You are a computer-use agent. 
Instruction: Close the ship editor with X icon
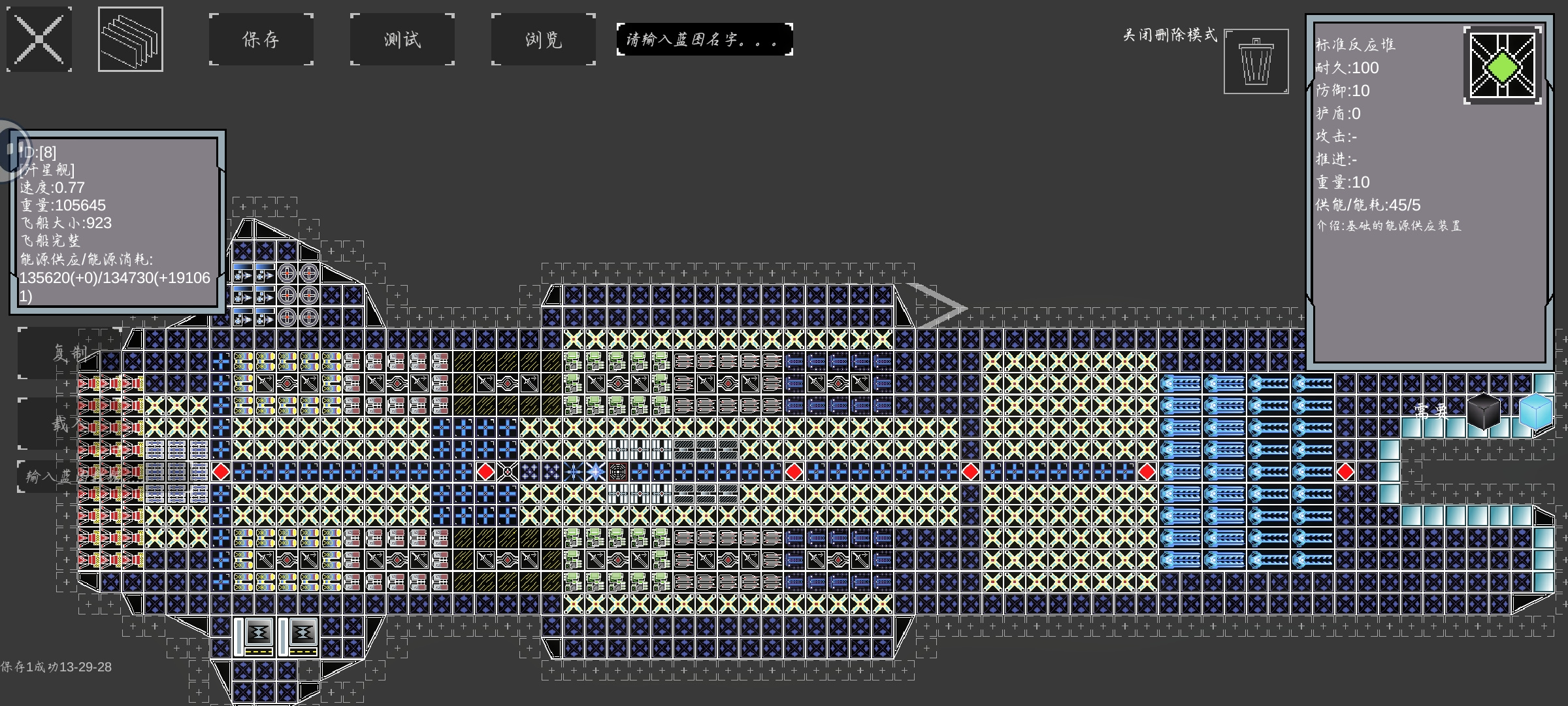click(39, 39)
